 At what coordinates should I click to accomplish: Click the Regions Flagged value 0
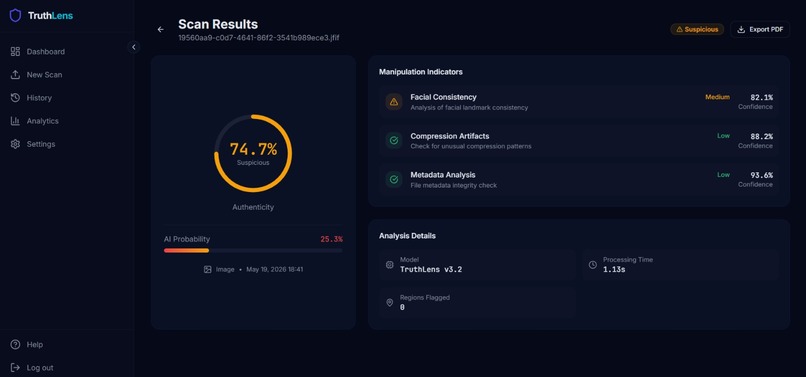pos(402,308)
